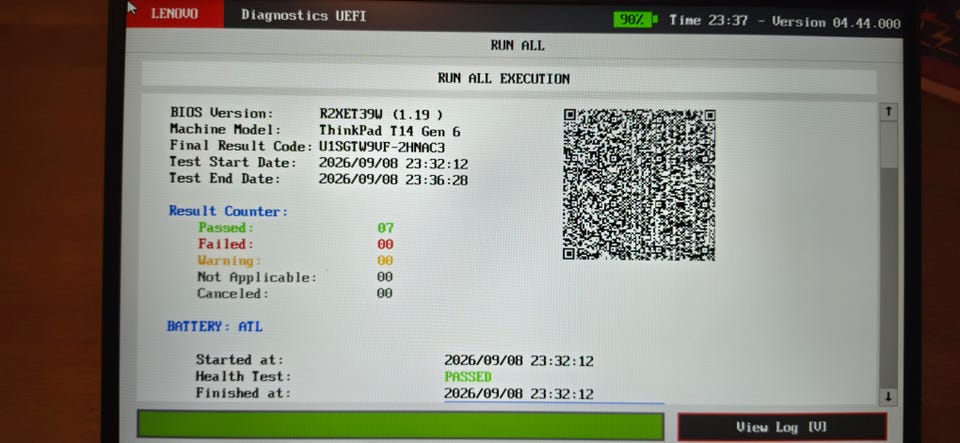This screenshot has height=443, width=960.
Task: Click the scrollbar down arrow
Action: (888, 396)
